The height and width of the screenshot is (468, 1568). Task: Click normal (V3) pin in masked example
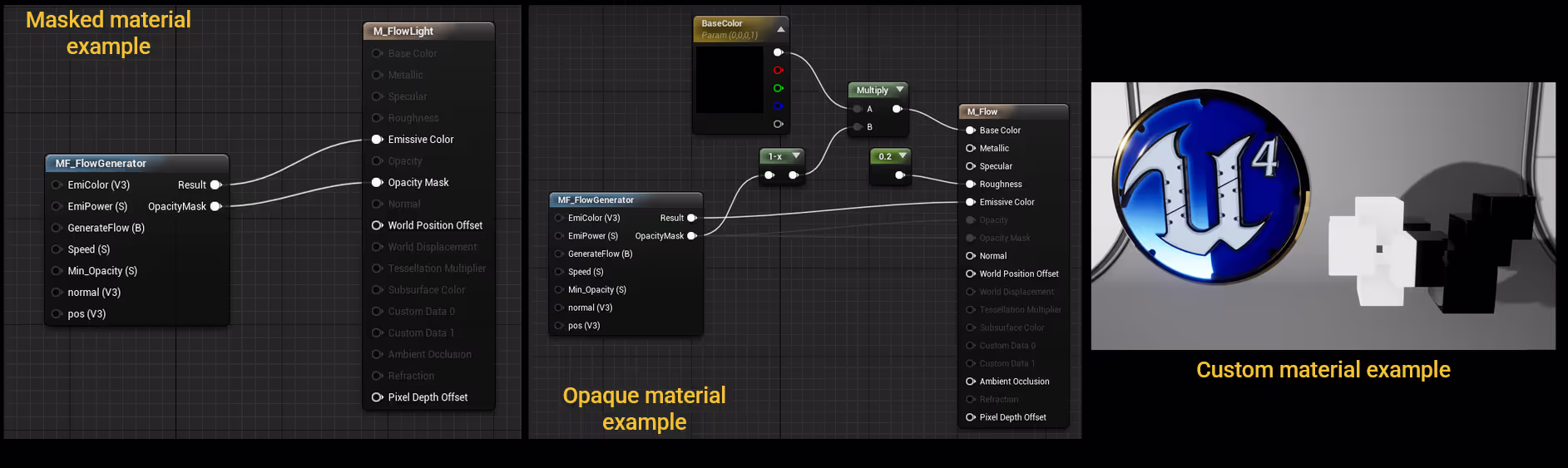pos(57,293)
